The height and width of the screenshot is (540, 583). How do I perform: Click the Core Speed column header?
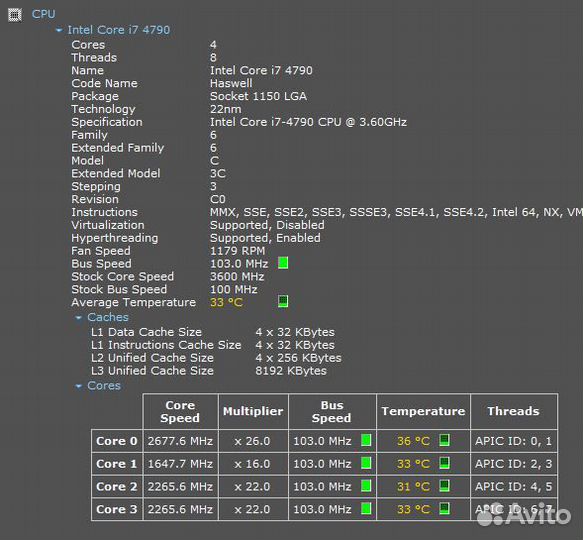[x=180, y=411]
